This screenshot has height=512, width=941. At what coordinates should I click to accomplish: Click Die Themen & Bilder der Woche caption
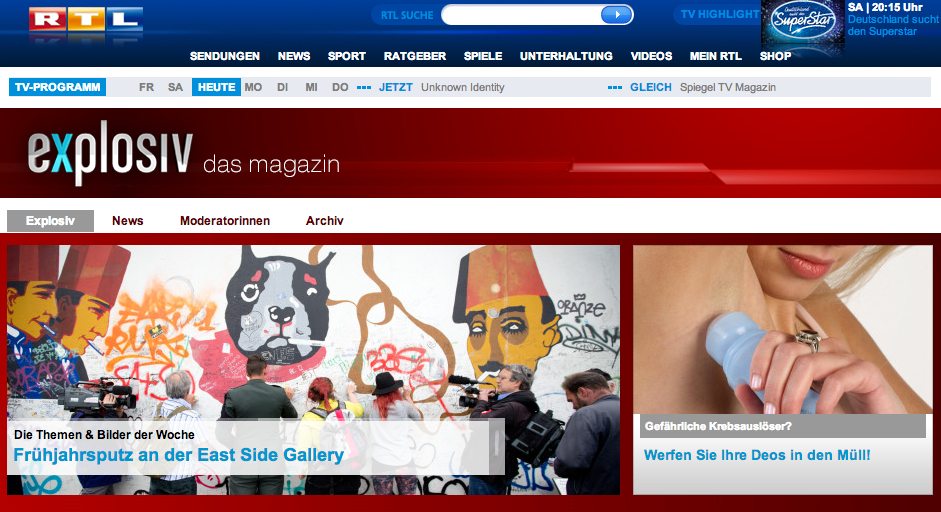point(104,435)
